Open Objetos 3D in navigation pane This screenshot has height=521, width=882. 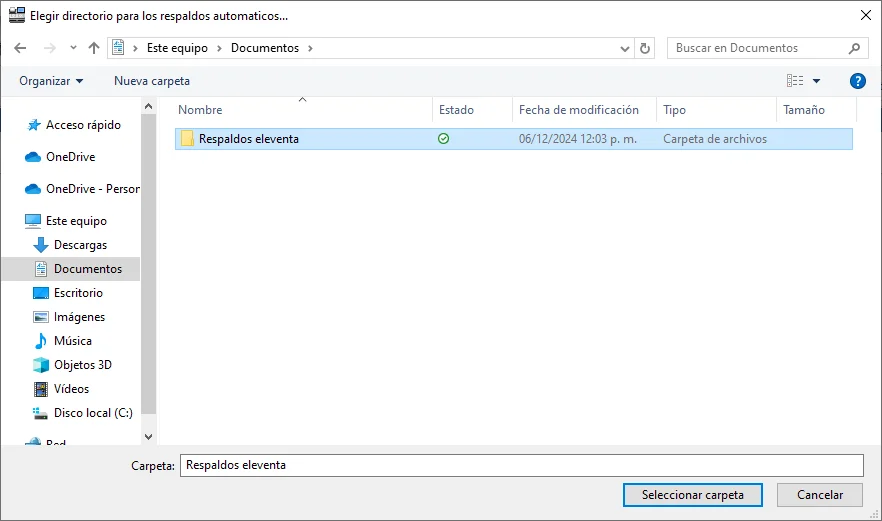pyautogui.click(x=83, y=365)
